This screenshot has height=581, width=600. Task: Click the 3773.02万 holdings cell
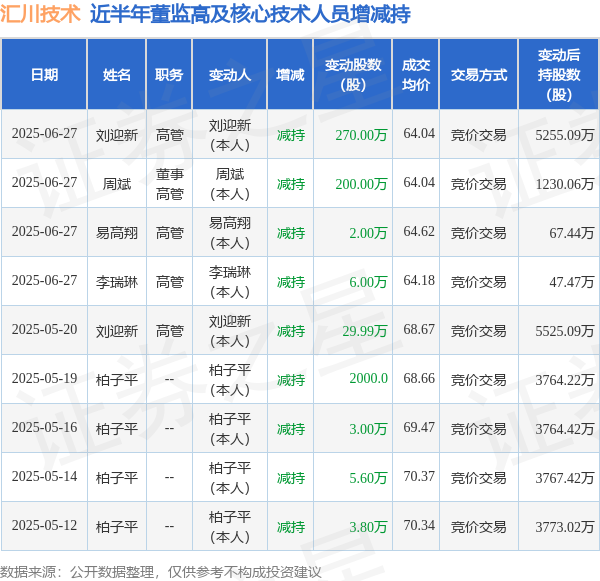pyautogui.click(x=564, y=527)
